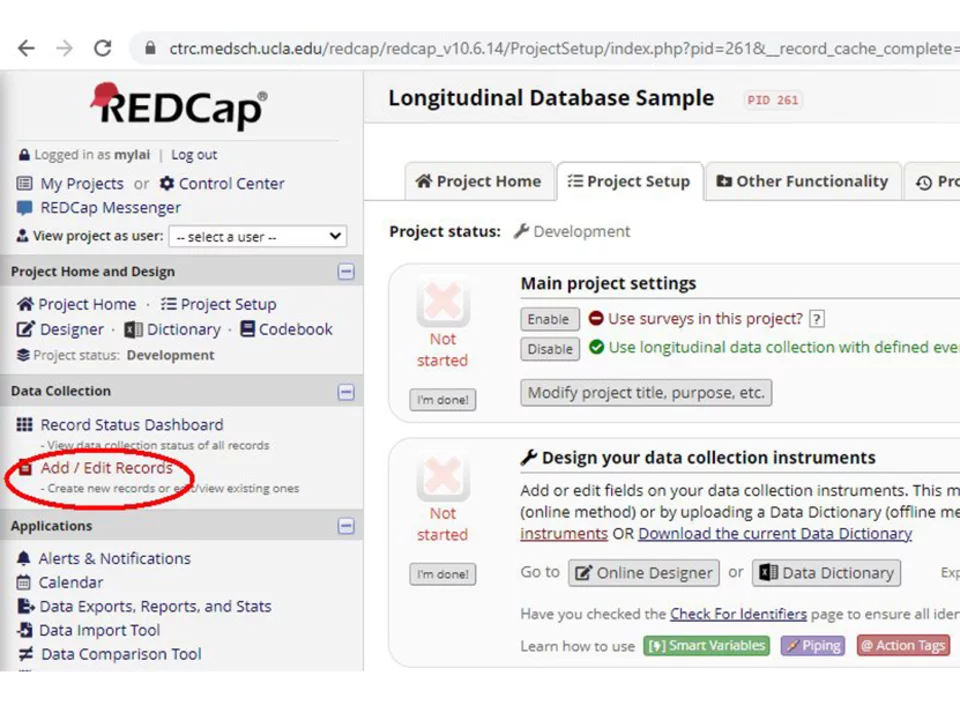Click the question mark help icon beside surveys
Screen dimensions: 960x720
coord(816,318)
